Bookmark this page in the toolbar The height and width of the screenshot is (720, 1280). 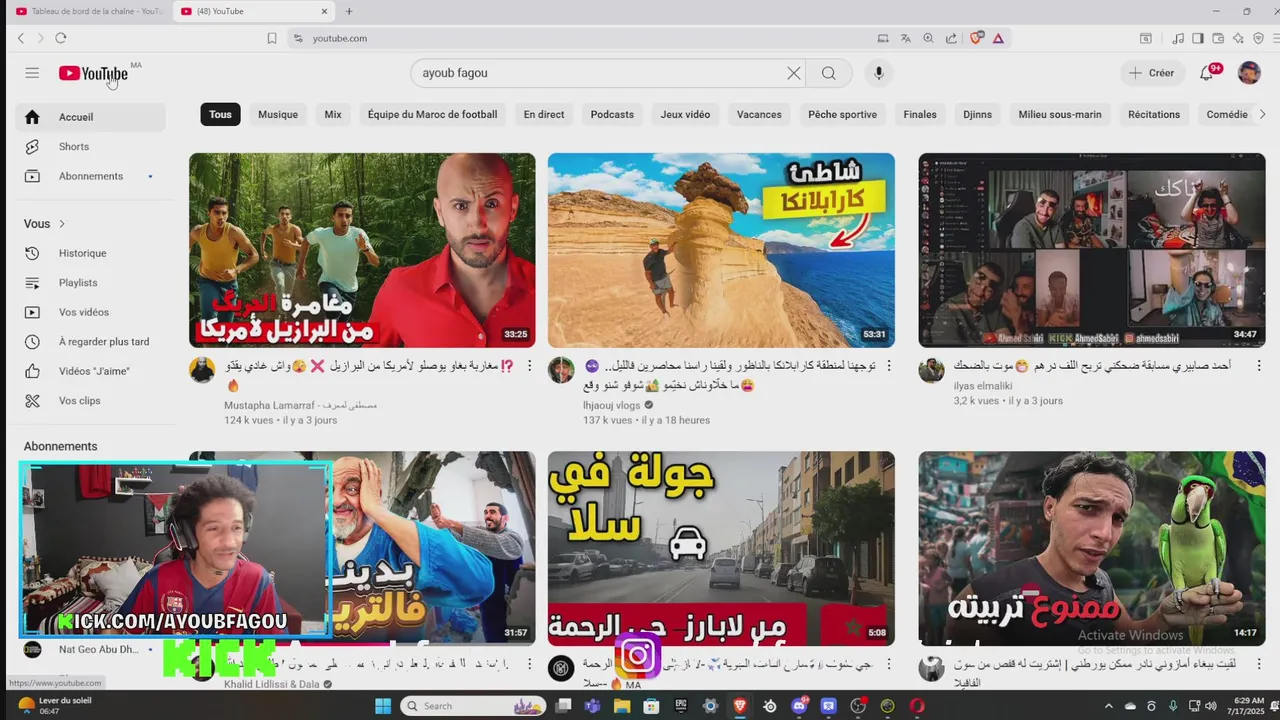pos(271,38)
